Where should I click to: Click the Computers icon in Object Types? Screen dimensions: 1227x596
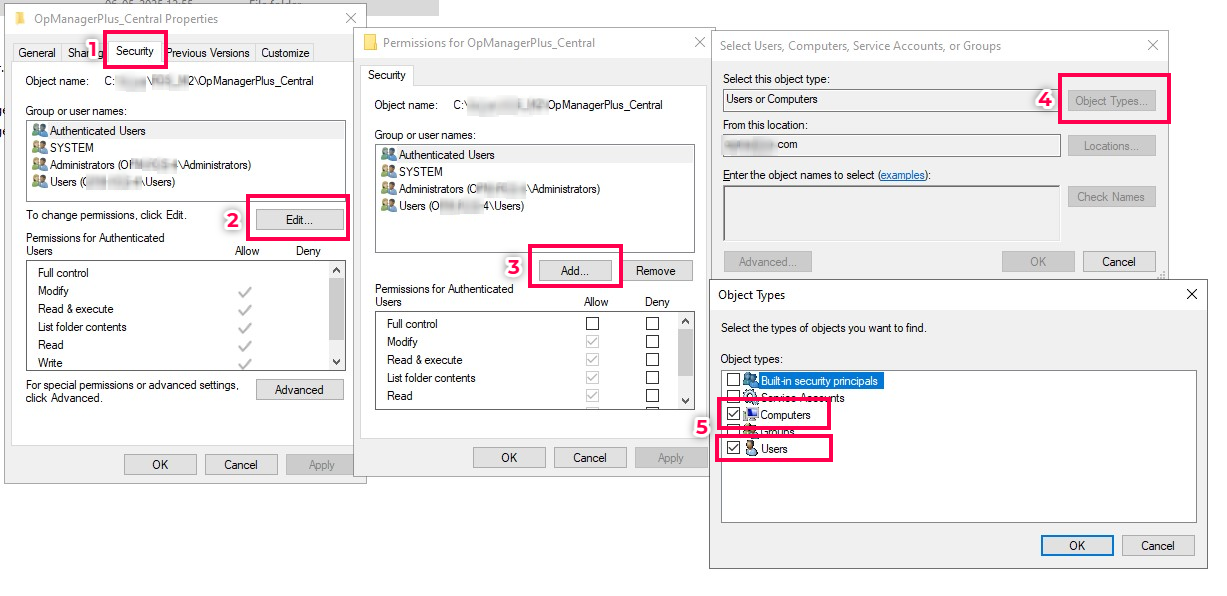coord(751,414)
